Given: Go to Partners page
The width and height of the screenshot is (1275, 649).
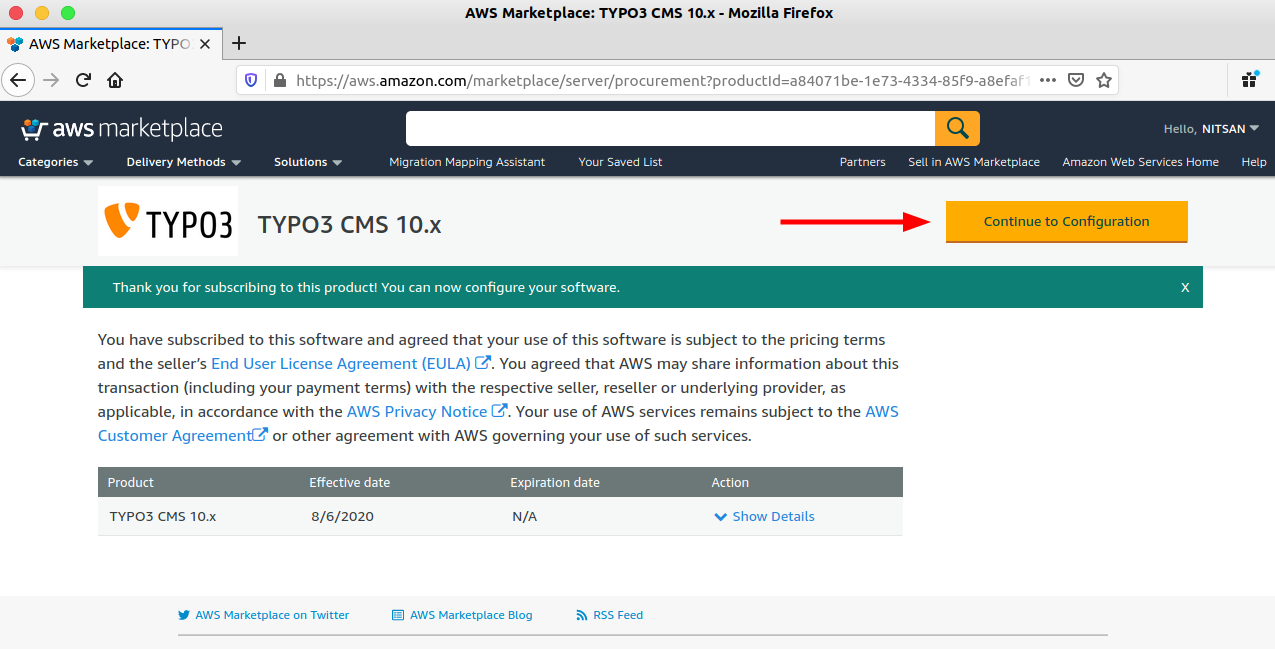Looking at the screenshot, I should point(862,162).
